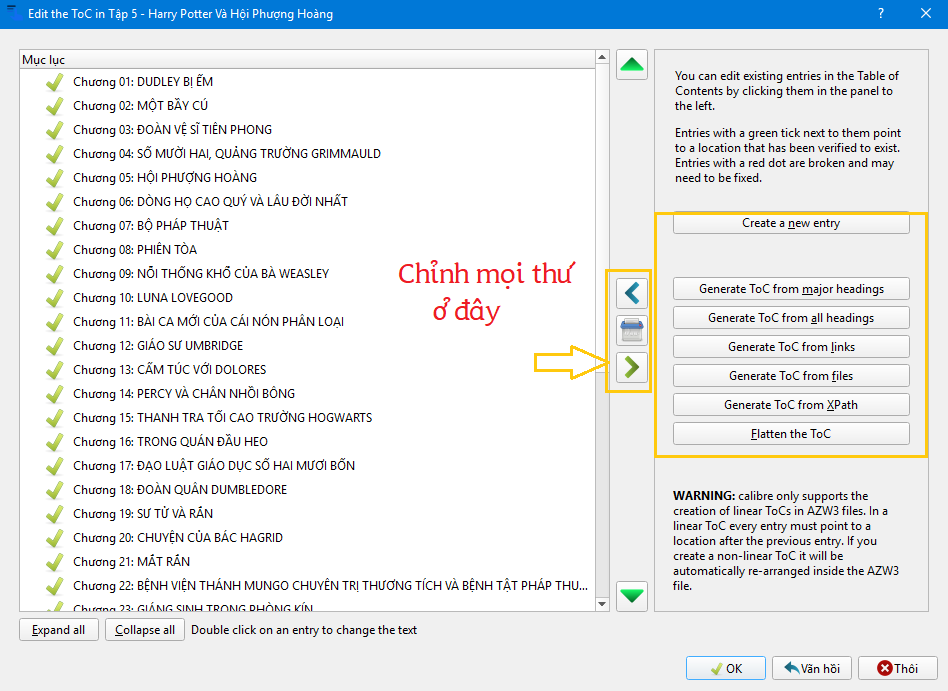Click the Vãn hồi undo button
The height and width of the screenshot is (691, 948).
812,669
